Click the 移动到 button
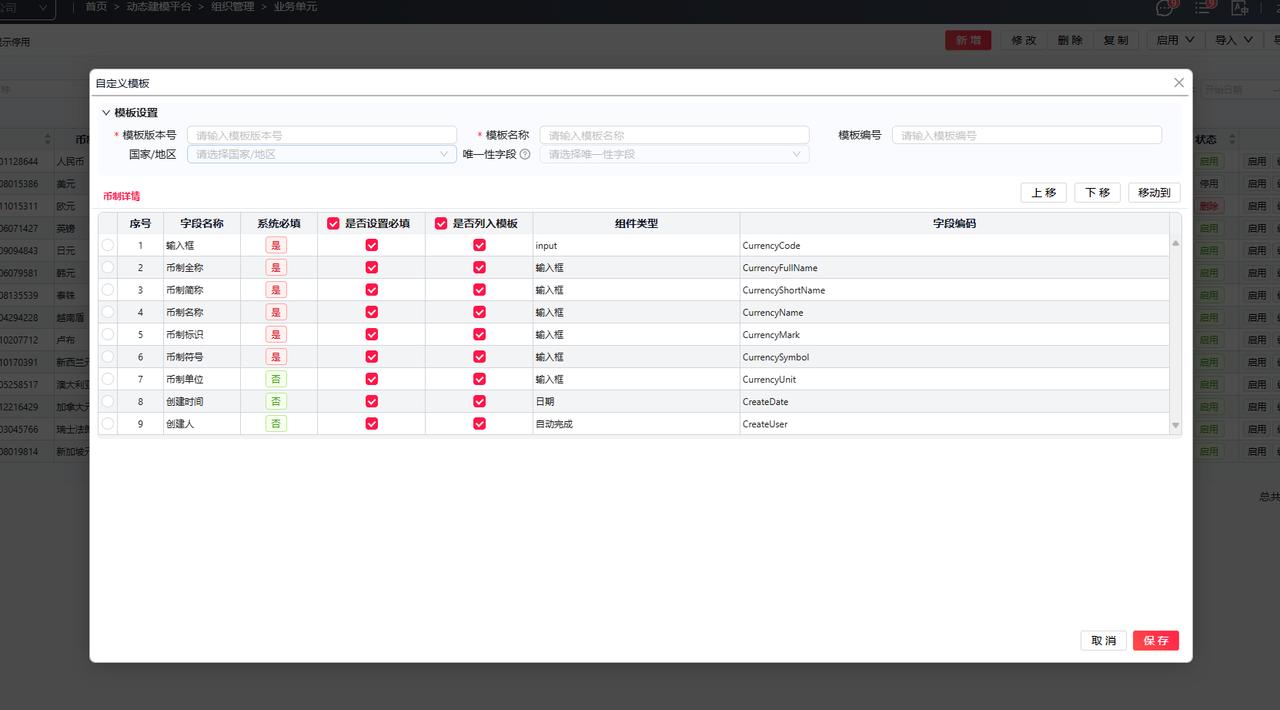The width and height of the screenshot is (1280, 710). (1154, 193)
